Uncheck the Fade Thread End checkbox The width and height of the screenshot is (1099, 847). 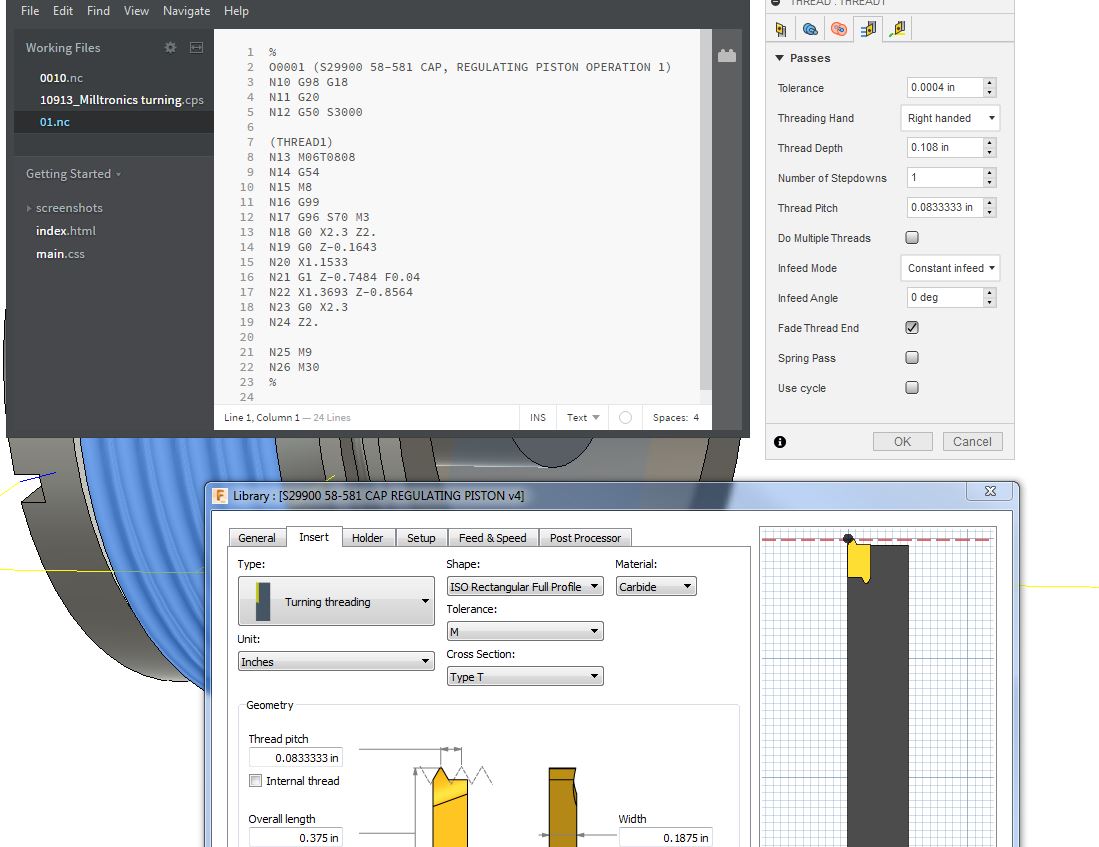(x=912, y=327)
